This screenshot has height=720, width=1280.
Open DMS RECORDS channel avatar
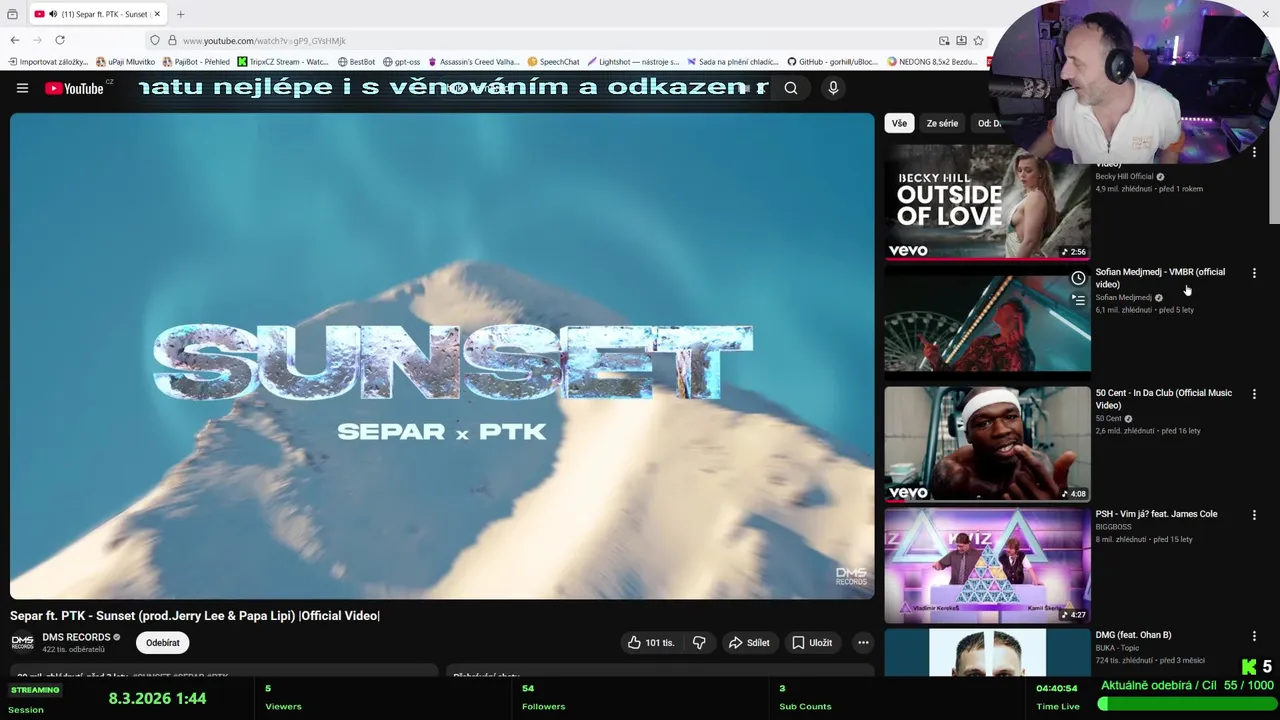tap(22, 643)
